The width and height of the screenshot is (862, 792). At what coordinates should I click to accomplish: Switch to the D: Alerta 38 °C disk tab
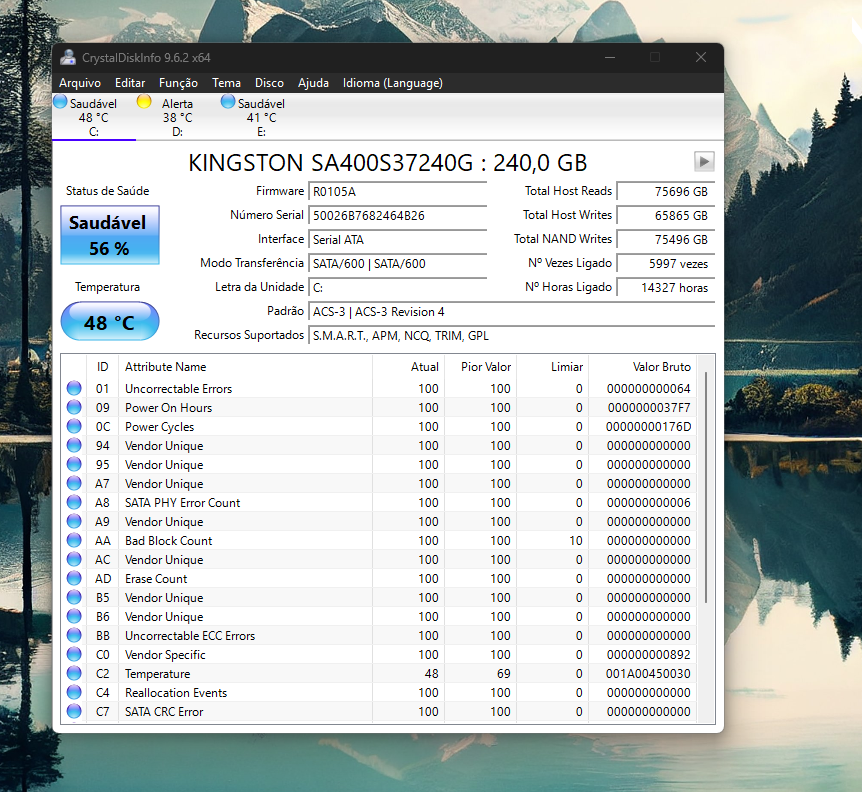(x=177, y=117)
